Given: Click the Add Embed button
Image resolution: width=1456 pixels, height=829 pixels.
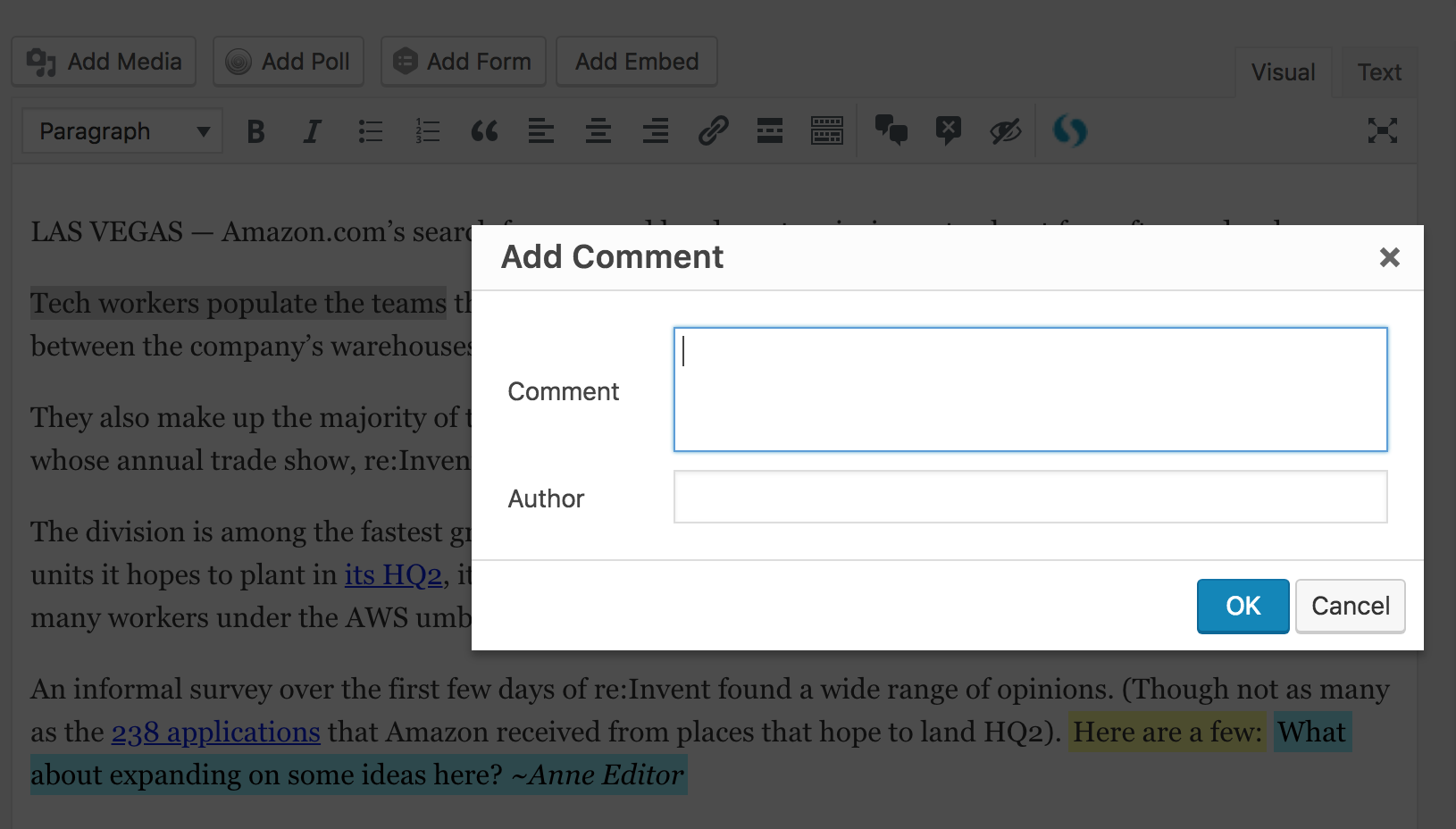Looking at the screenshot, I should 637,62.
